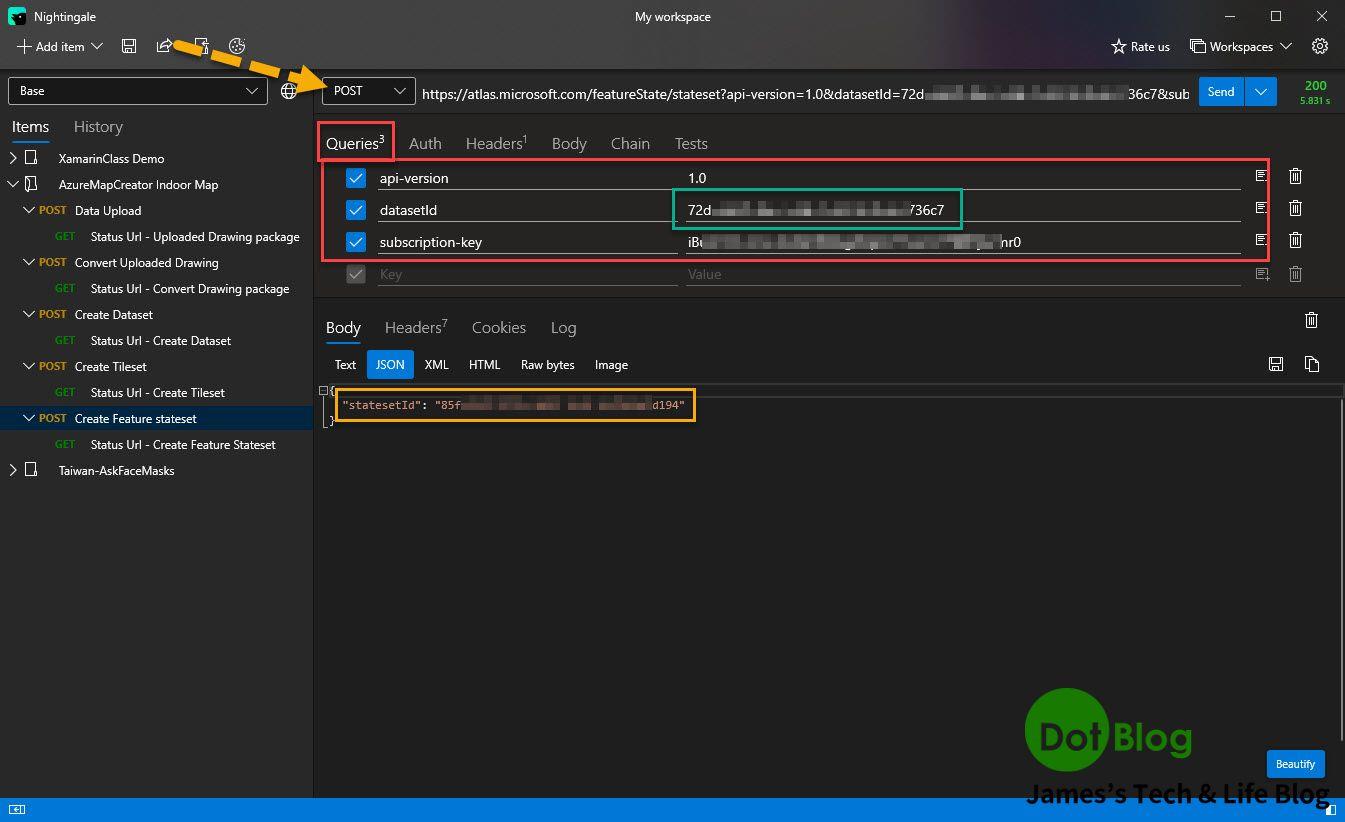Open the cookies manager icon
1345x822 pixels.
coord(237,46)
